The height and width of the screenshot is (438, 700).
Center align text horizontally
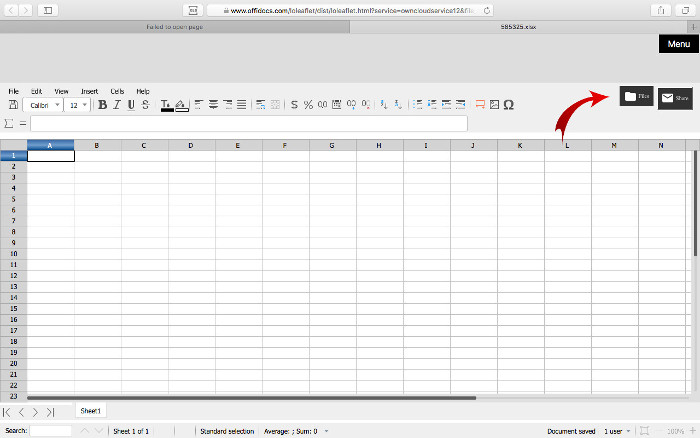pos(213,105)
